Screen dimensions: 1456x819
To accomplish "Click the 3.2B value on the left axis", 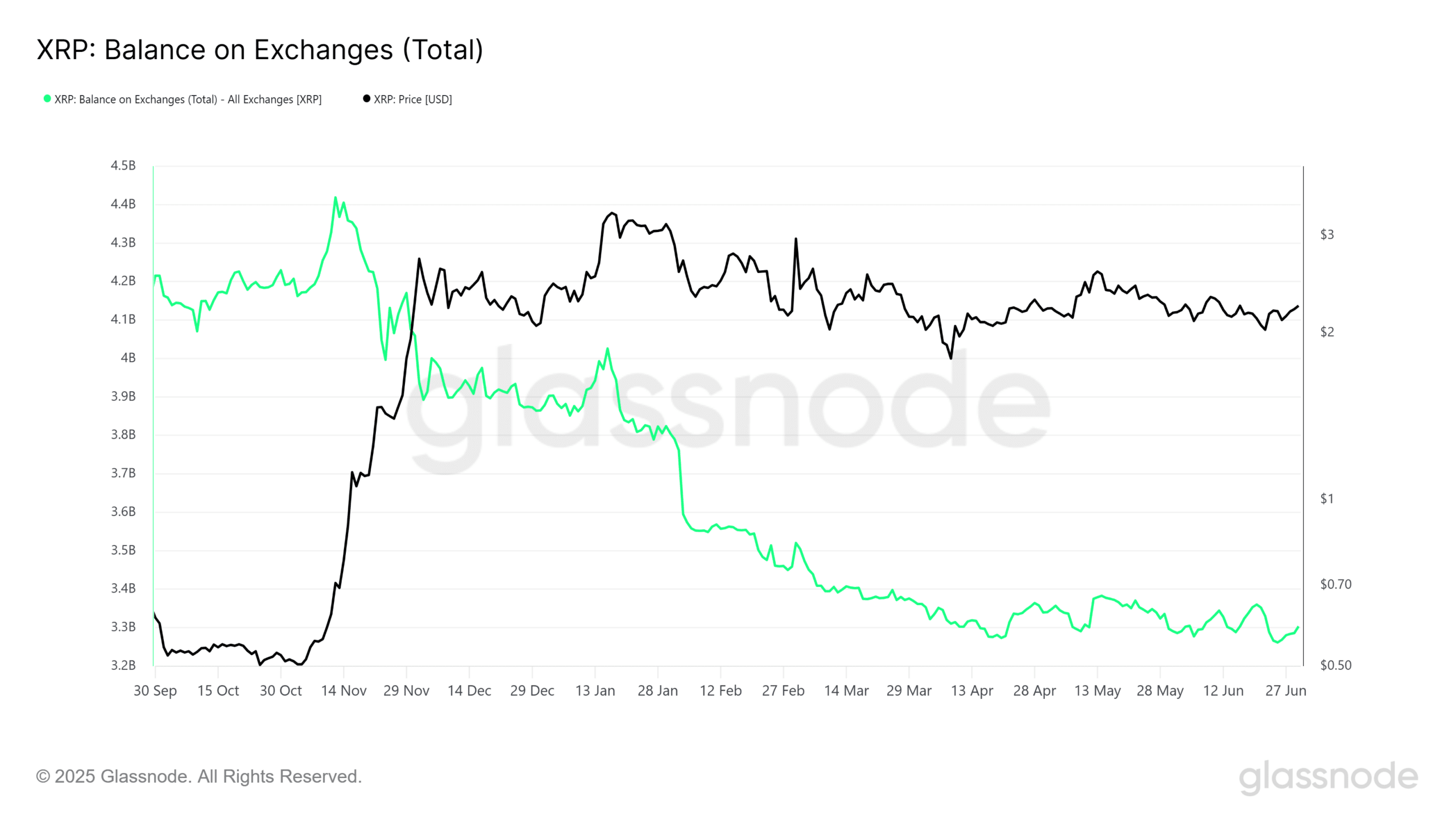I will pos(123,665).
